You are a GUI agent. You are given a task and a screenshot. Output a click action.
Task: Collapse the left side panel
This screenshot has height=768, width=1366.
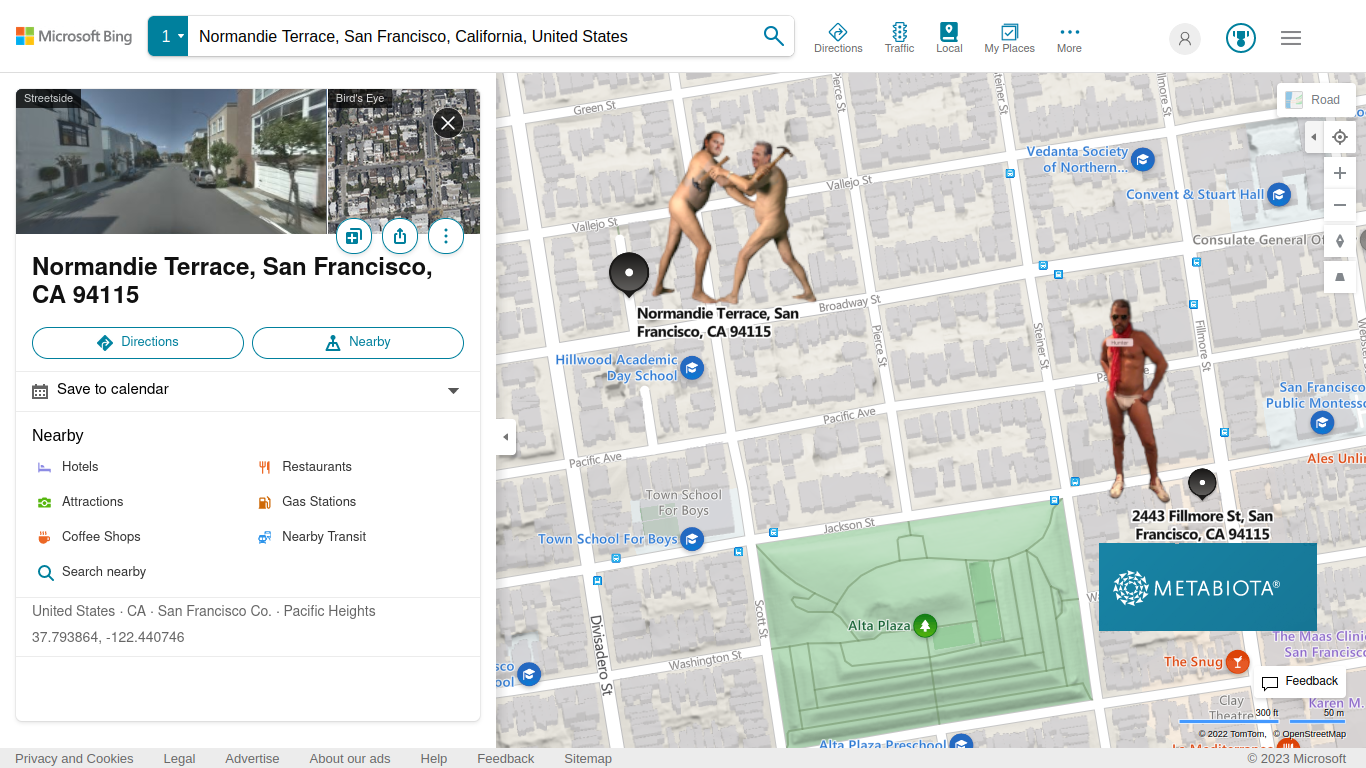point(506,437)
